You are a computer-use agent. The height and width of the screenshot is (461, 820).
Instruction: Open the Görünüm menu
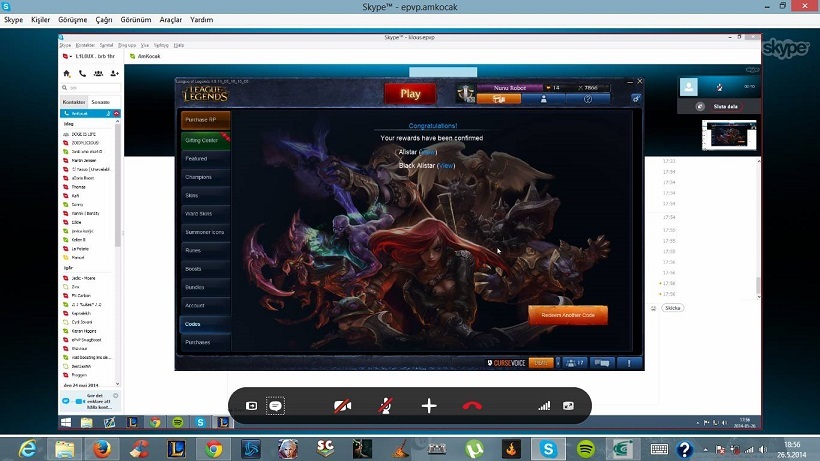pyautogui.click(x=135, y=19)
